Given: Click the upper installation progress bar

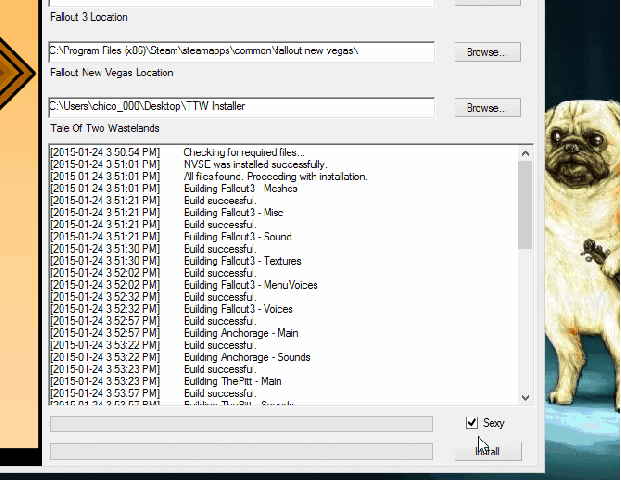Looking at the screenshot, I should [241, 424].
